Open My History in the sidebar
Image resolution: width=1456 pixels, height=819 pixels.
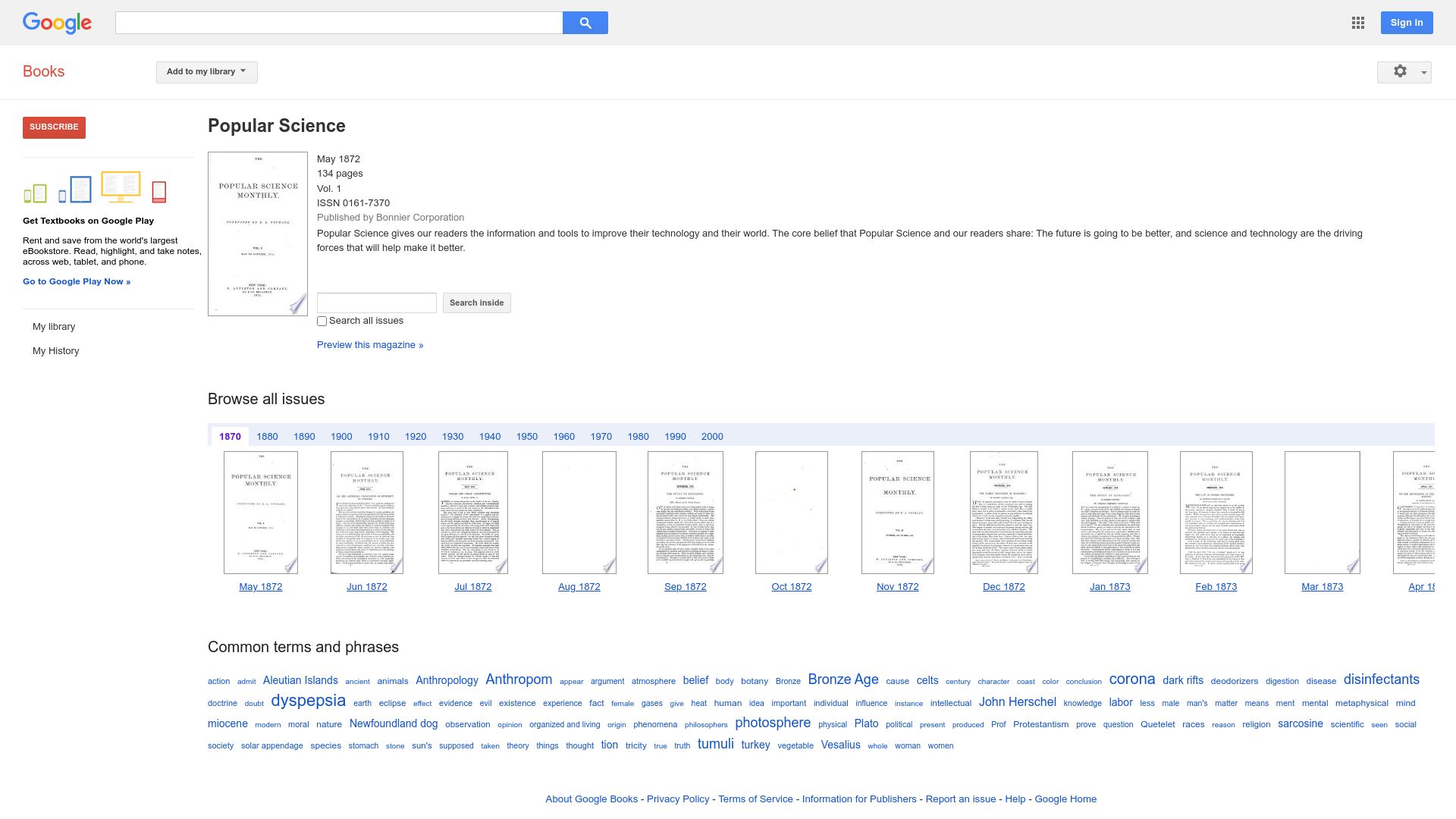pos(56,351)
